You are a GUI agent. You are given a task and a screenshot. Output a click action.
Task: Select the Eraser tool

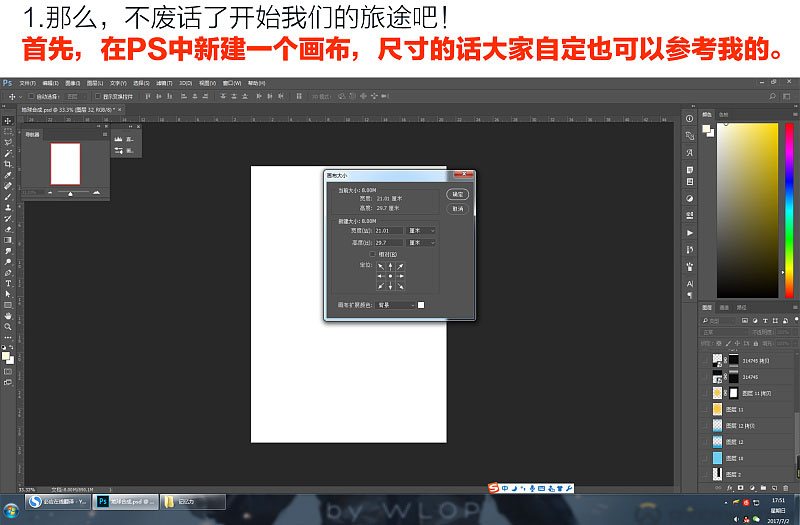click(8, 229)
